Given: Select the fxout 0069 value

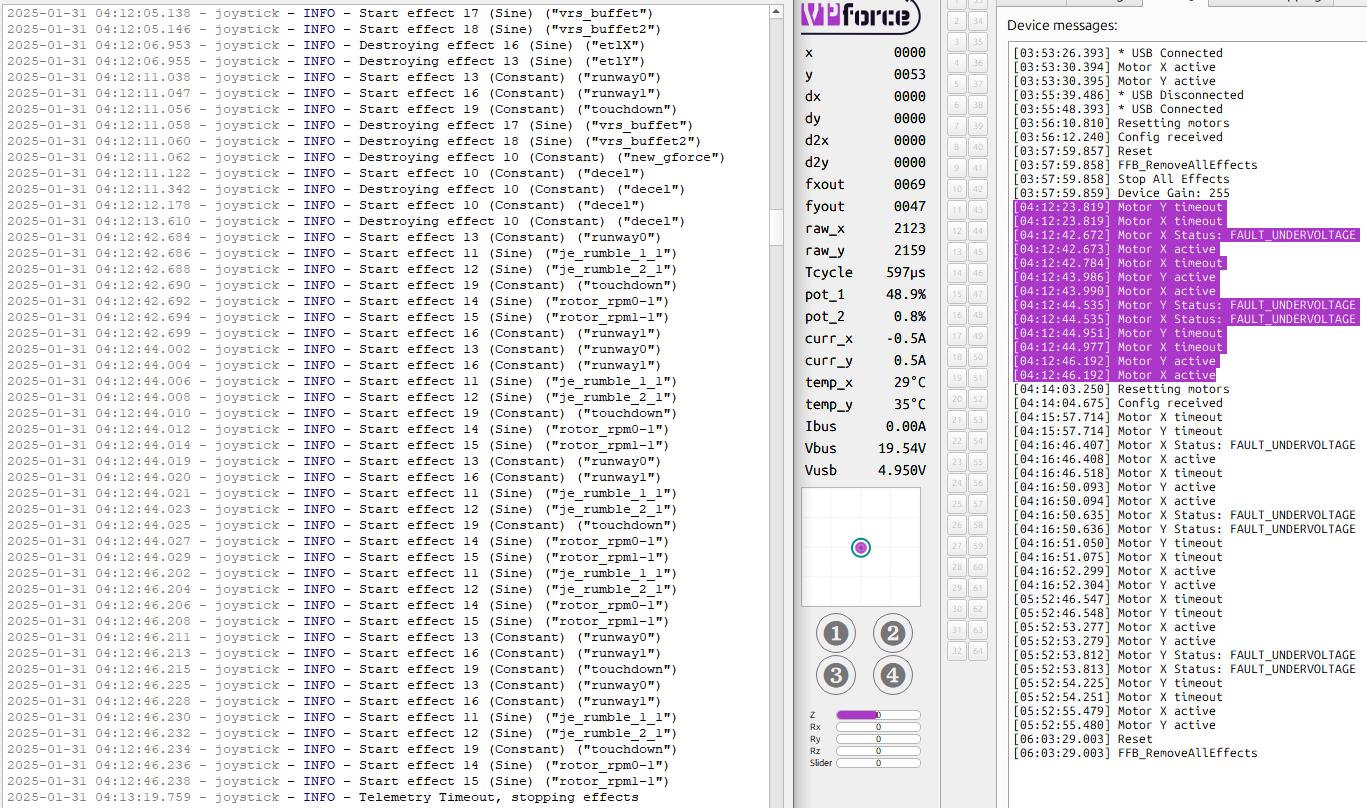Looking at the screenshot, I should [x=865, y=184].
